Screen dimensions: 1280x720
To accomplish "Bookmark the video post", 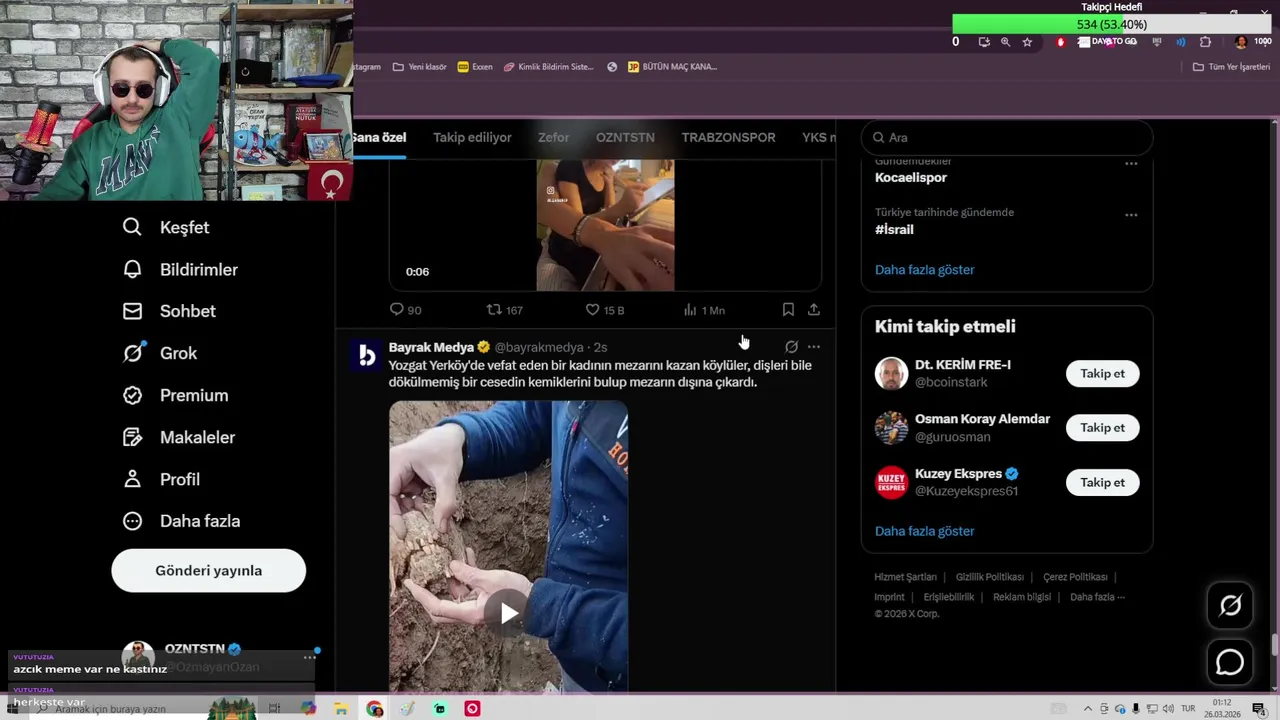I will click(788, 310).
